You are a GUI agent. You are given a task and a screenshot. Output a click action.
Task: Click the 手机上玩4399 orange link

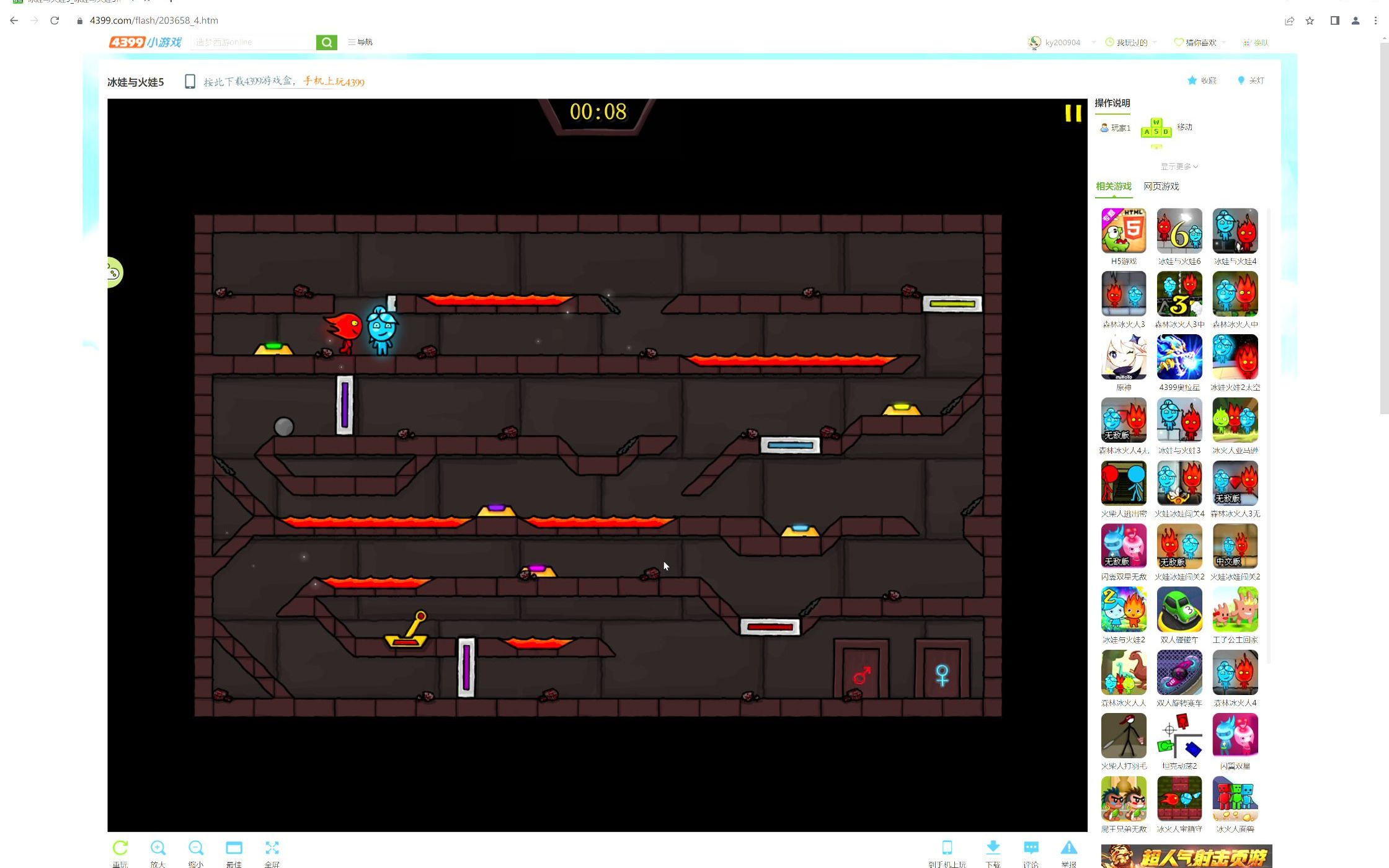334,81
